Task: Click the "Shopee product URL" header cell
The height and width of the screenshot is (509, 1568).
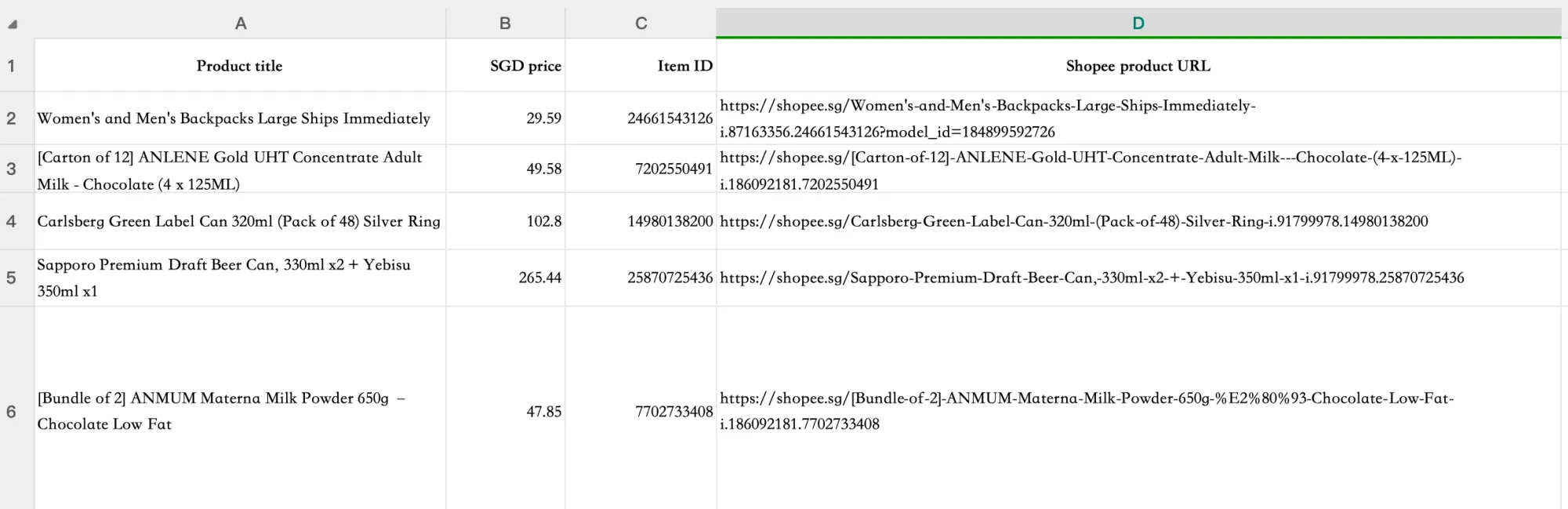Action: (x=1138, y=66)
